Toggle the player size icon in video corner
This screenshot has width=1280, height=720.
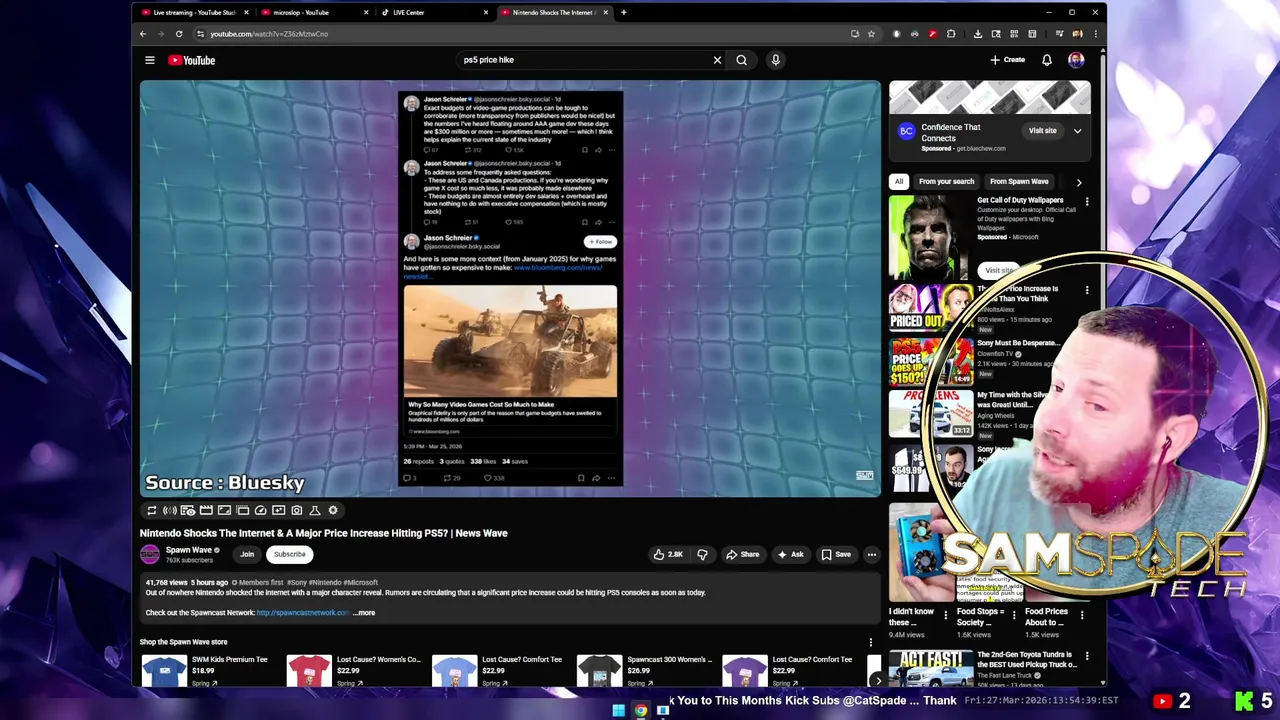[x=864, y=475]
